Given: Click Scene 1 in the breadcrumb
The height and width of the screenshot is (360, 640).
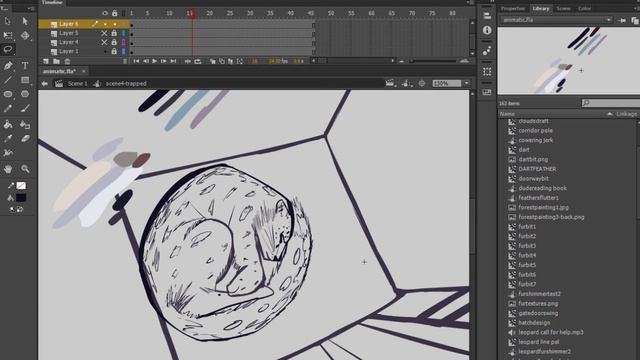Looking at the screenshot, I should (78, 83).
